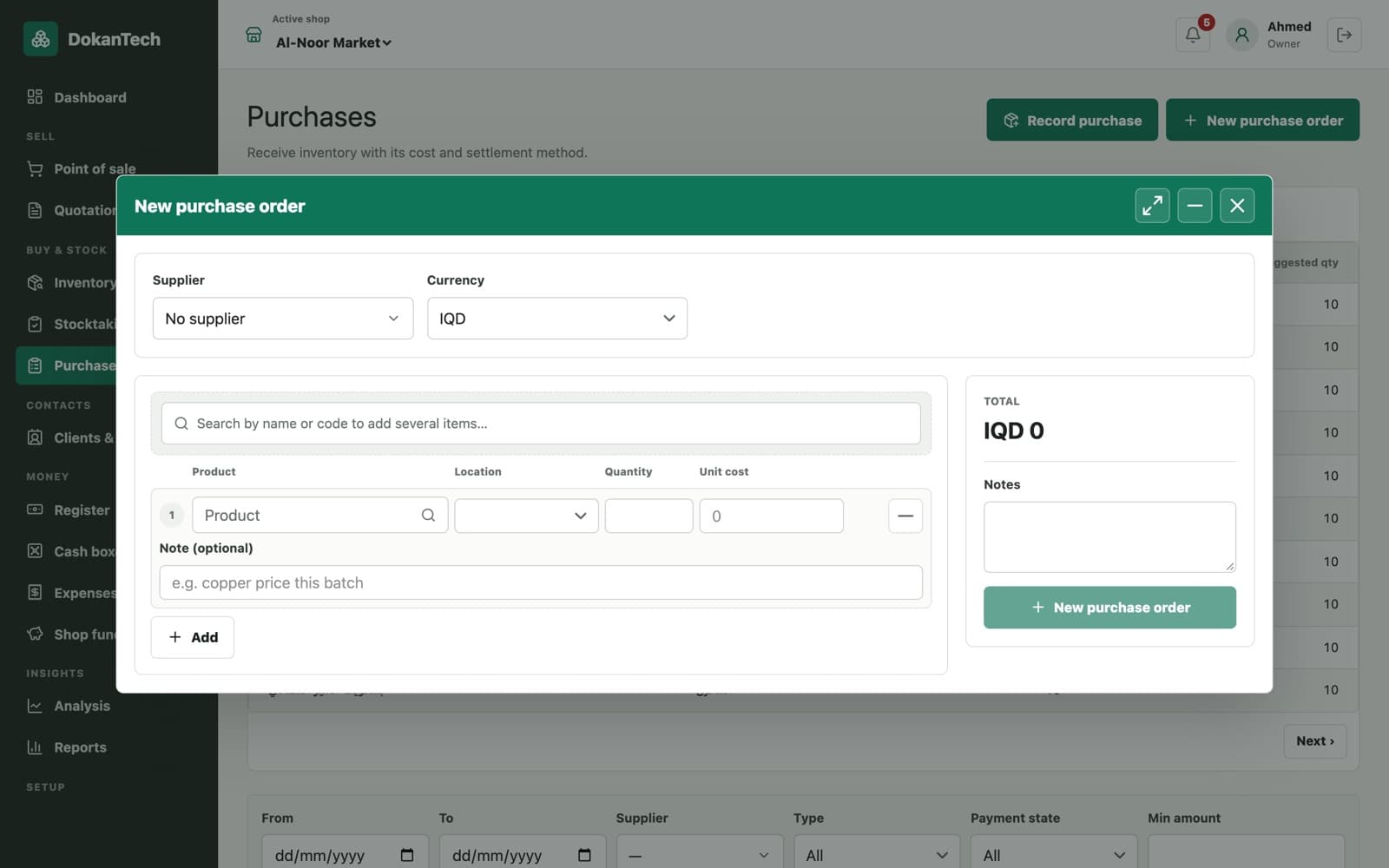Remove line item 1 with minus button
The image size is (1389, 868).
click(x=905, y=516)
